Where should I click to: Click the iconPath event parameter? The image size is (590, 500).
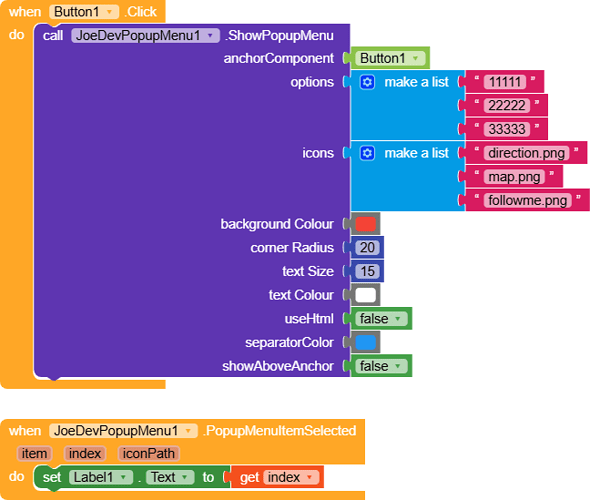(x=149, y=453)
